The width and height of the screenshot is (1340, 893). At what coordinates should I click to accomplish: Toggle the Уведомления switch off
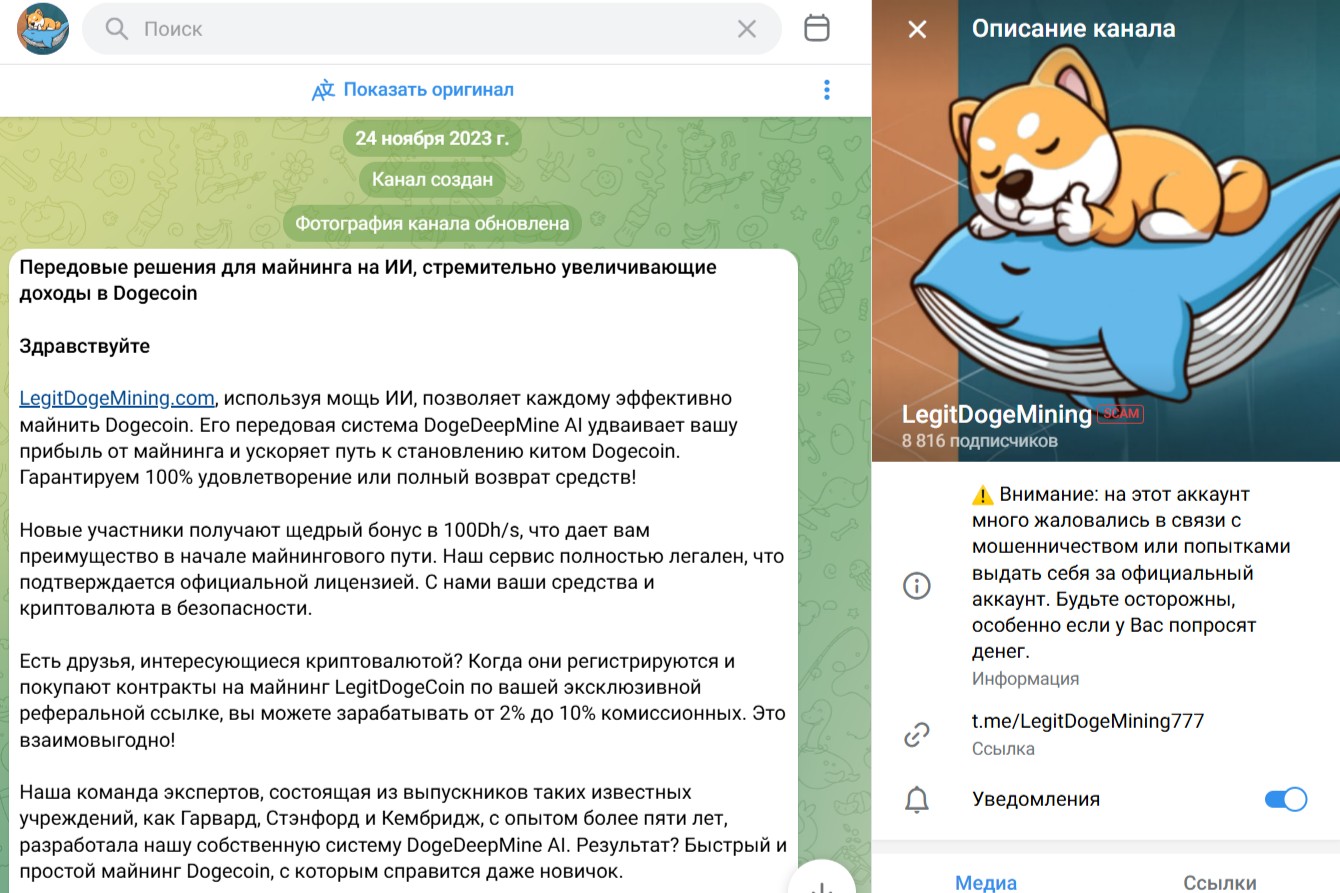1286,799
